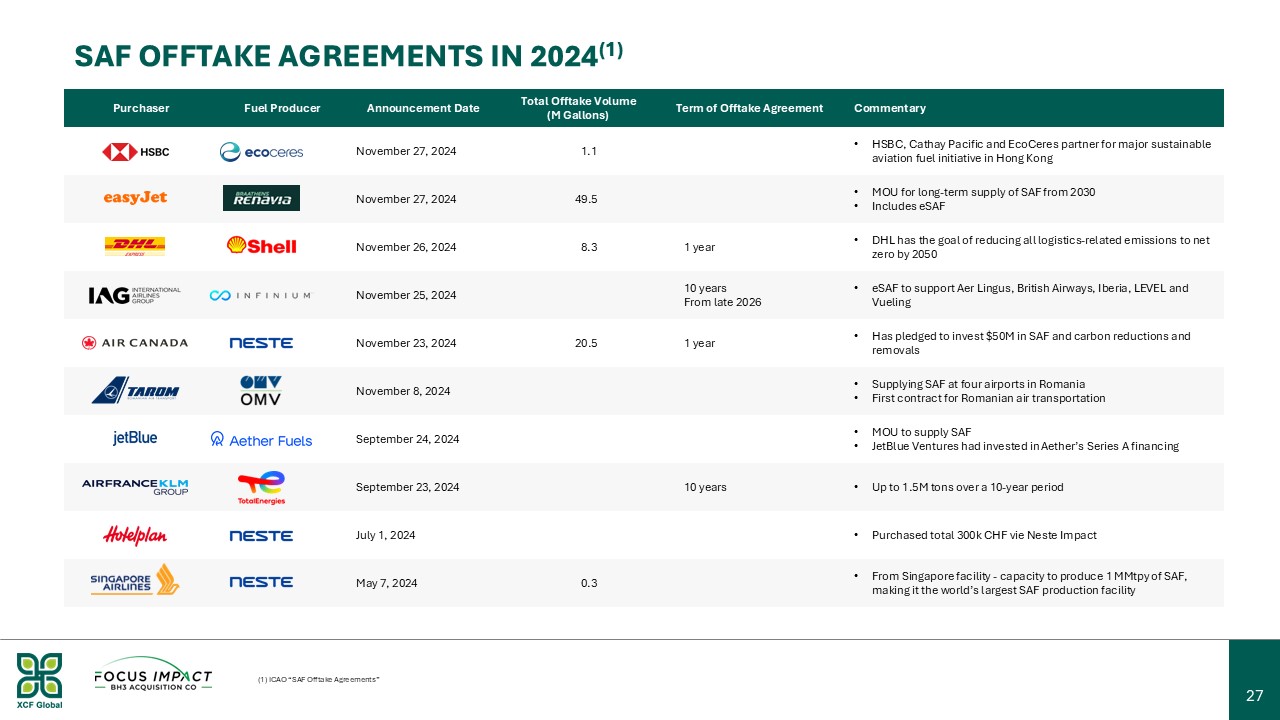Select the DHL Express logo
The width and height of the screenshot is (1280, 720).
[135, 246]
